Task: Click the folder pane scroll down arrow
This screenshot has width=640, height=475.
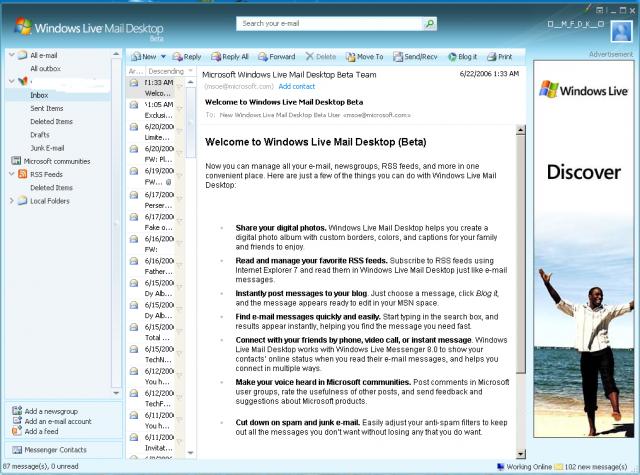Action: coord(116,393)
